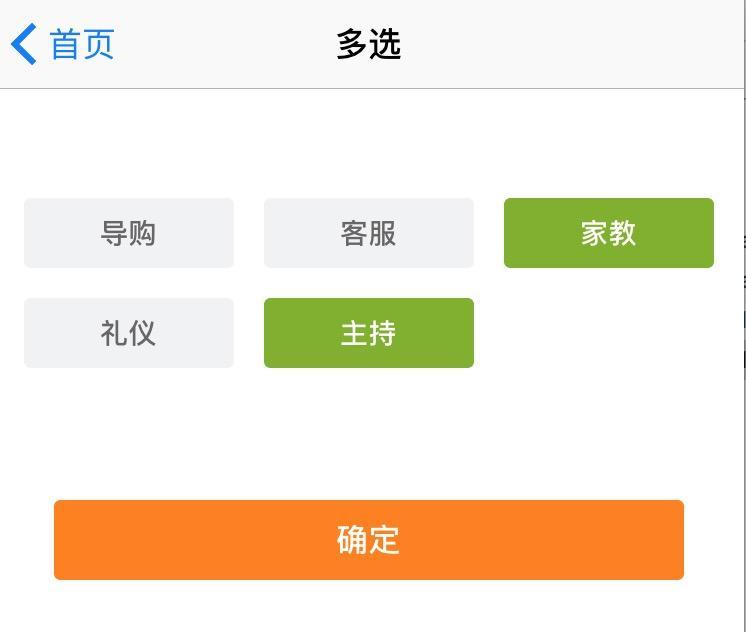Deselect the green 家教 option
This screenshot has width=746, height=632.
tap(609, 233)
